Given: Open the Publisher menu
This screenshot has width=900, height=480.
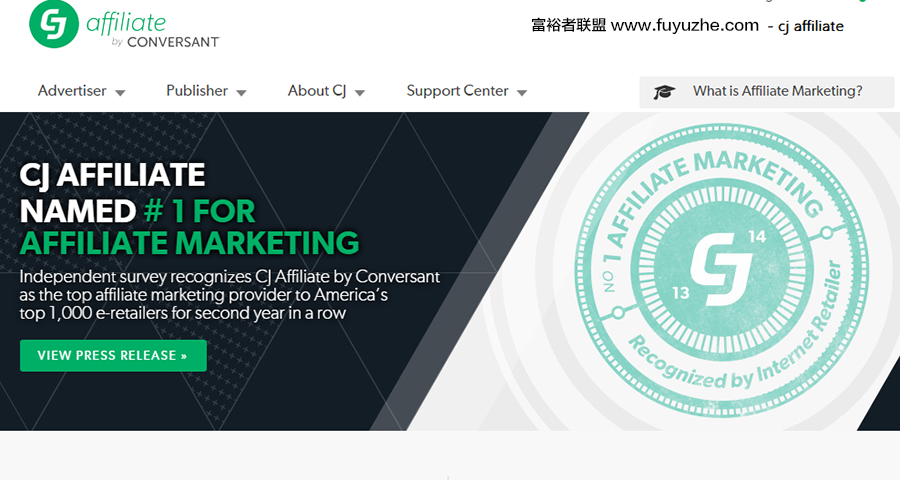Looking at the screenshot, I should pyautogui.click(x=197, y=91).
